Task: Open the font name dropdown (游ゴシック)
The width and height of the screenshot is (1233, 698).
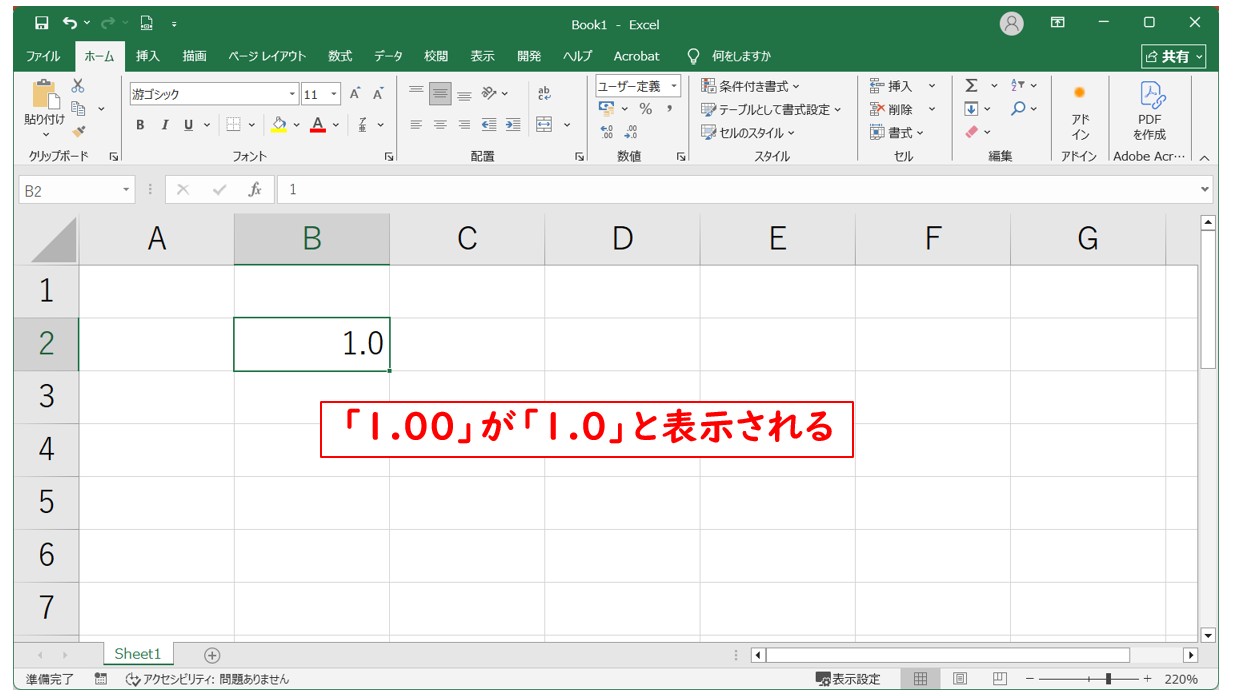Action: tap(293, 94)
